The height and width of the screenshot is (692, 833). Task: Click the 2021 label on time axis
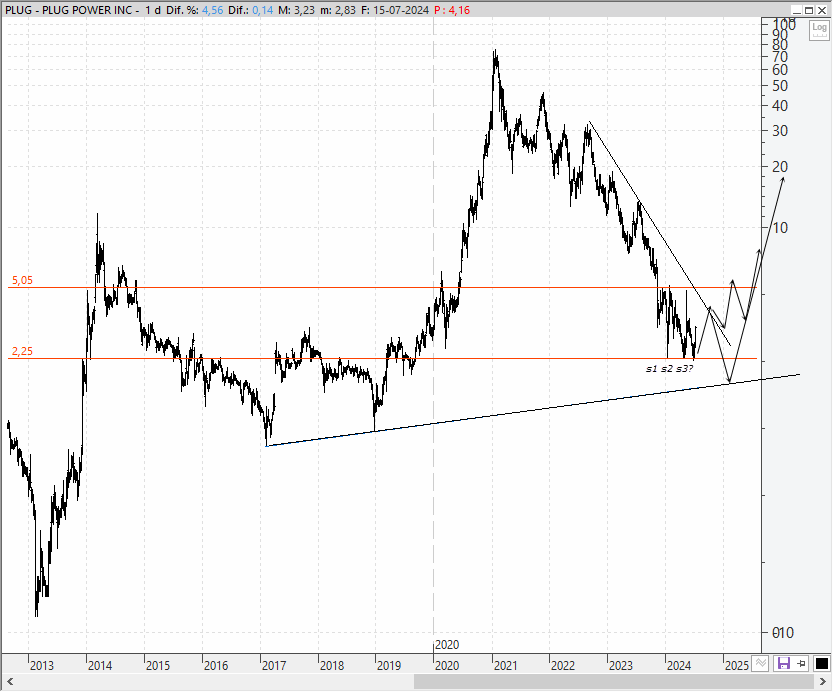coord(505,665)
